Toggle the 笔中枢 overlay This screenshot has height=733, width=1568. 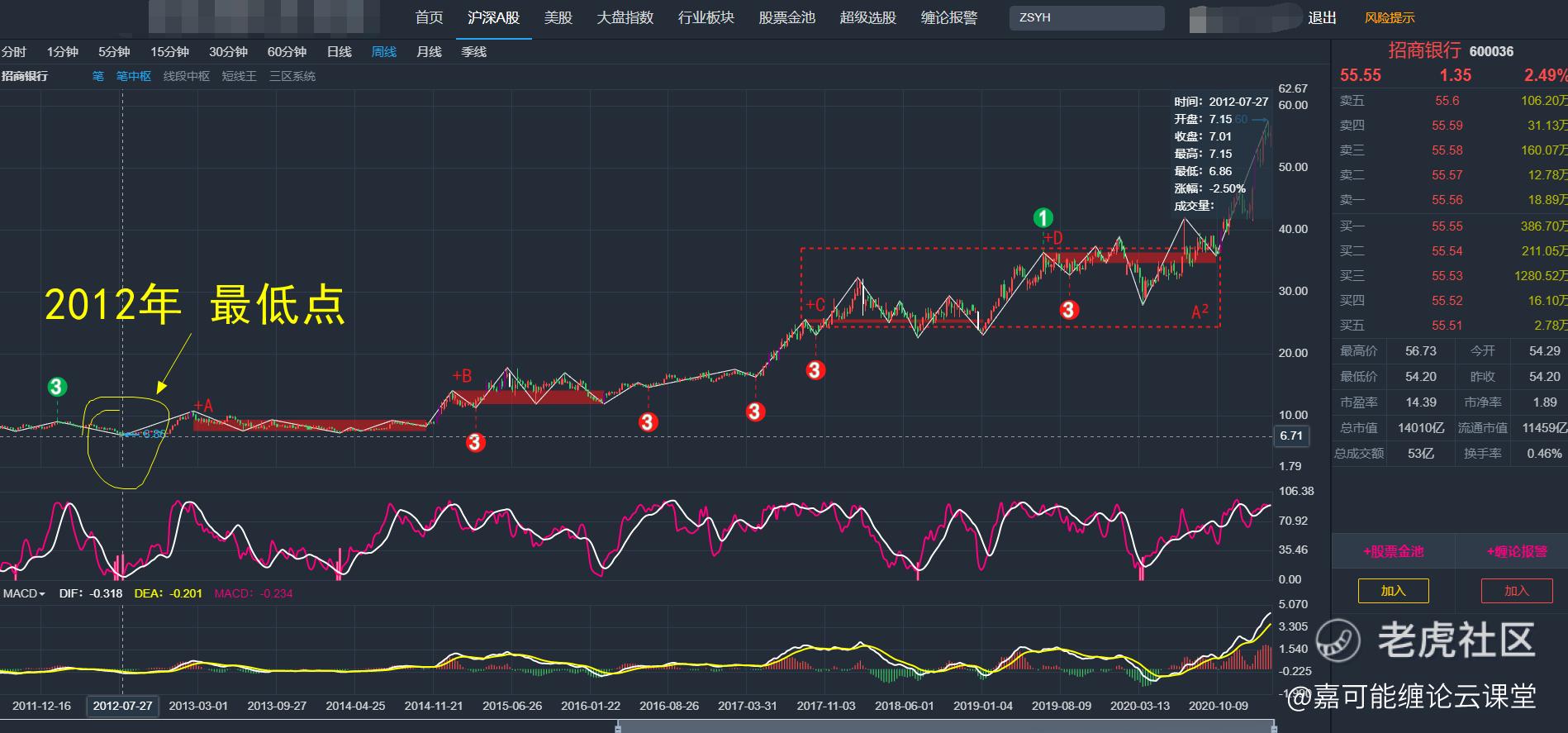(x=134, y=76)
